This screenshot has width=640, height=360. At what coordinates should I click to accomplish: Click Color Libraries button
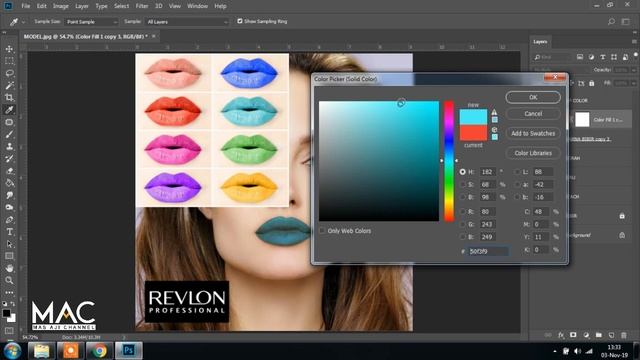pos(533,153)
